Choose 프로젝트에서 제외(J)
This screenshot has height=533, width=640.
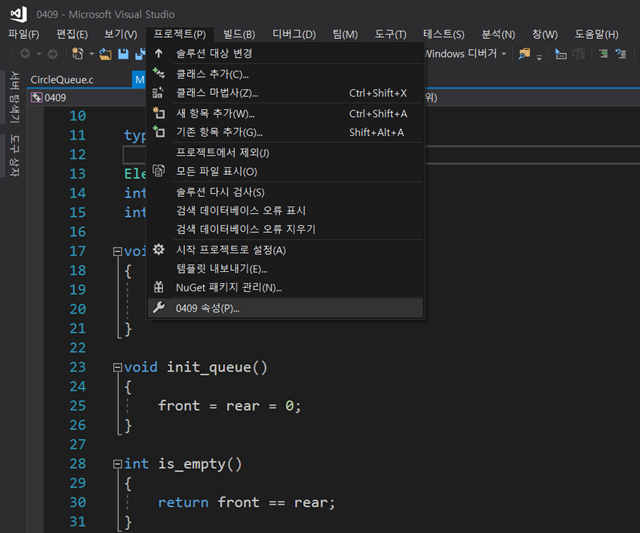pyautogui.click(x=286, y=153)
